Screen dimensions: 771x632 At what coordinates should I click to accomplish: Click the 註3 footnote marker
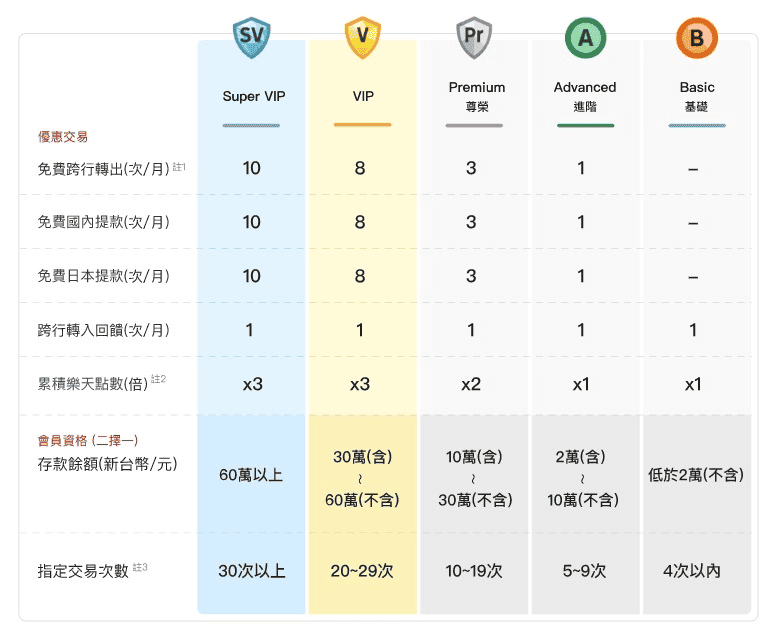[140, 567]
